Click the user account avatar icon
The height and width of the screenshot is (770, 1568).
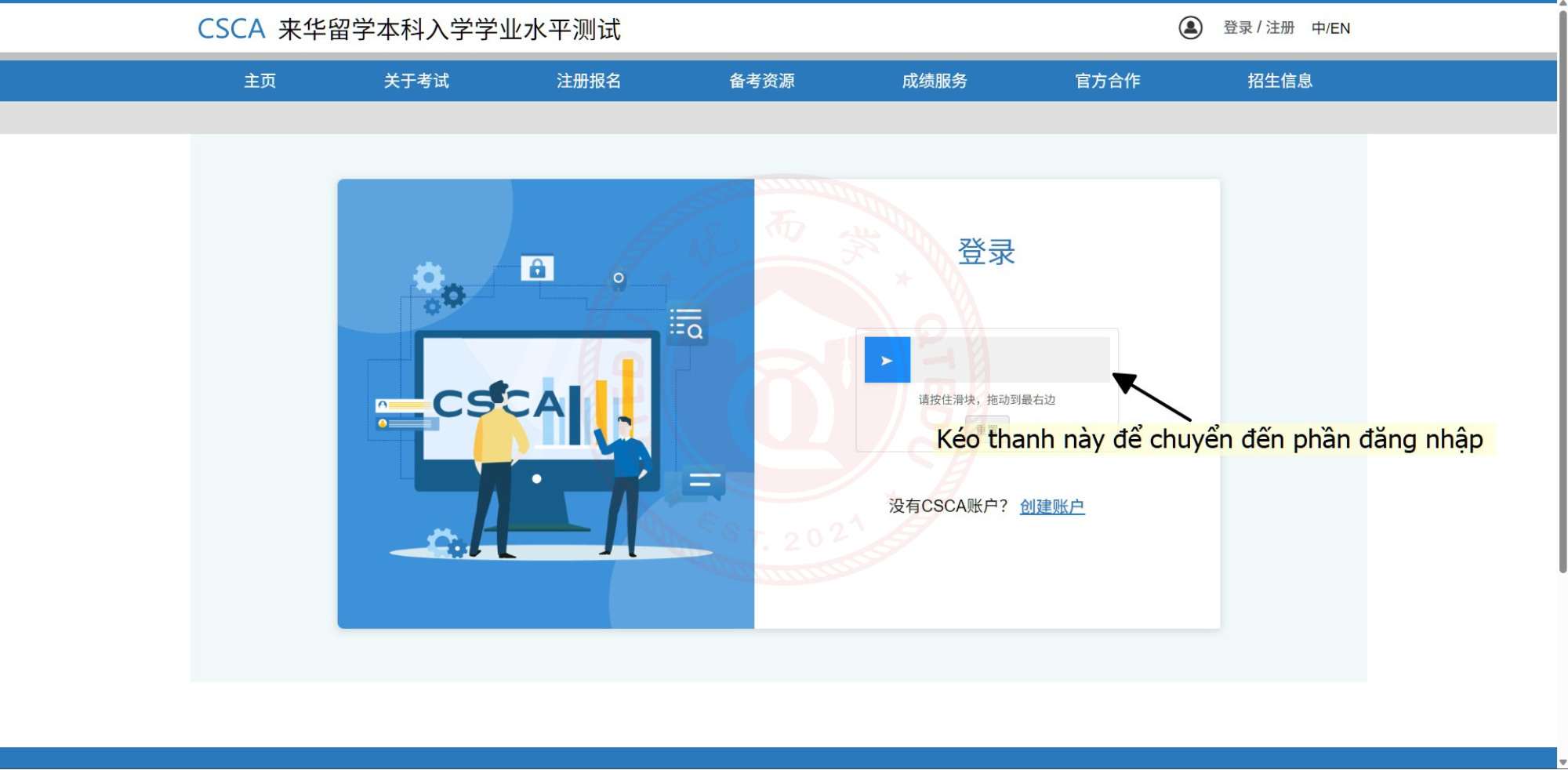(x=1190, y=28)
